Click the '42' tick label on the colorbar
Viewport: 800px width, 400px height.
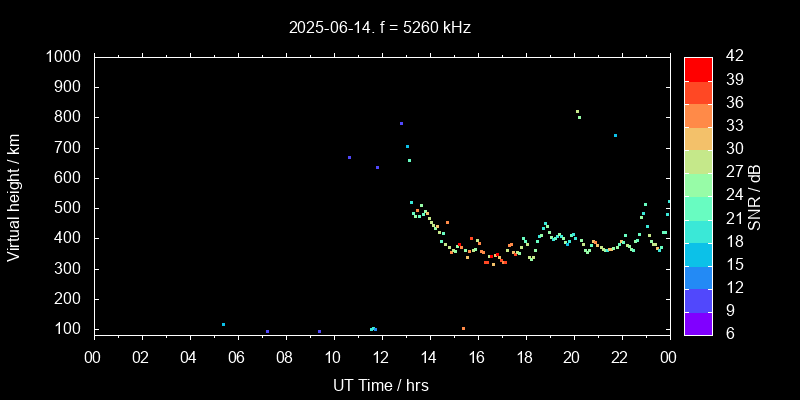pyautogui.click(x=733, y=57)
